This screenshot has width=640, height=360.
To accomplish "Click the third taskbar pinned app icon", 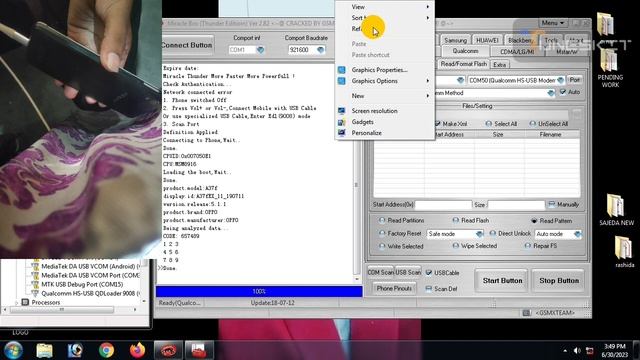I will click(x=75, y=350).
